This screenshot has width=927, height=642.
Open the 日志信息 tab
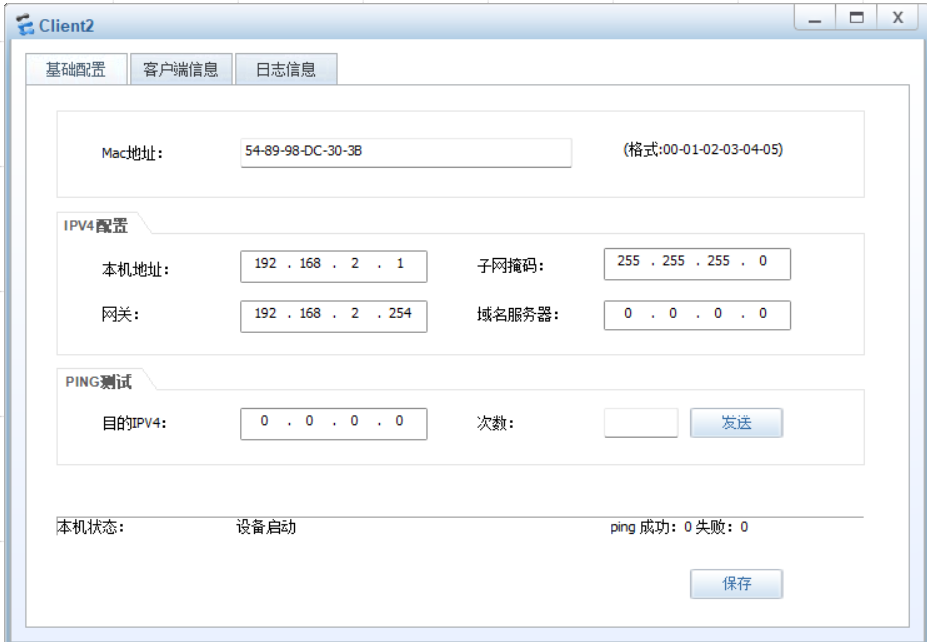click(286, 69)
